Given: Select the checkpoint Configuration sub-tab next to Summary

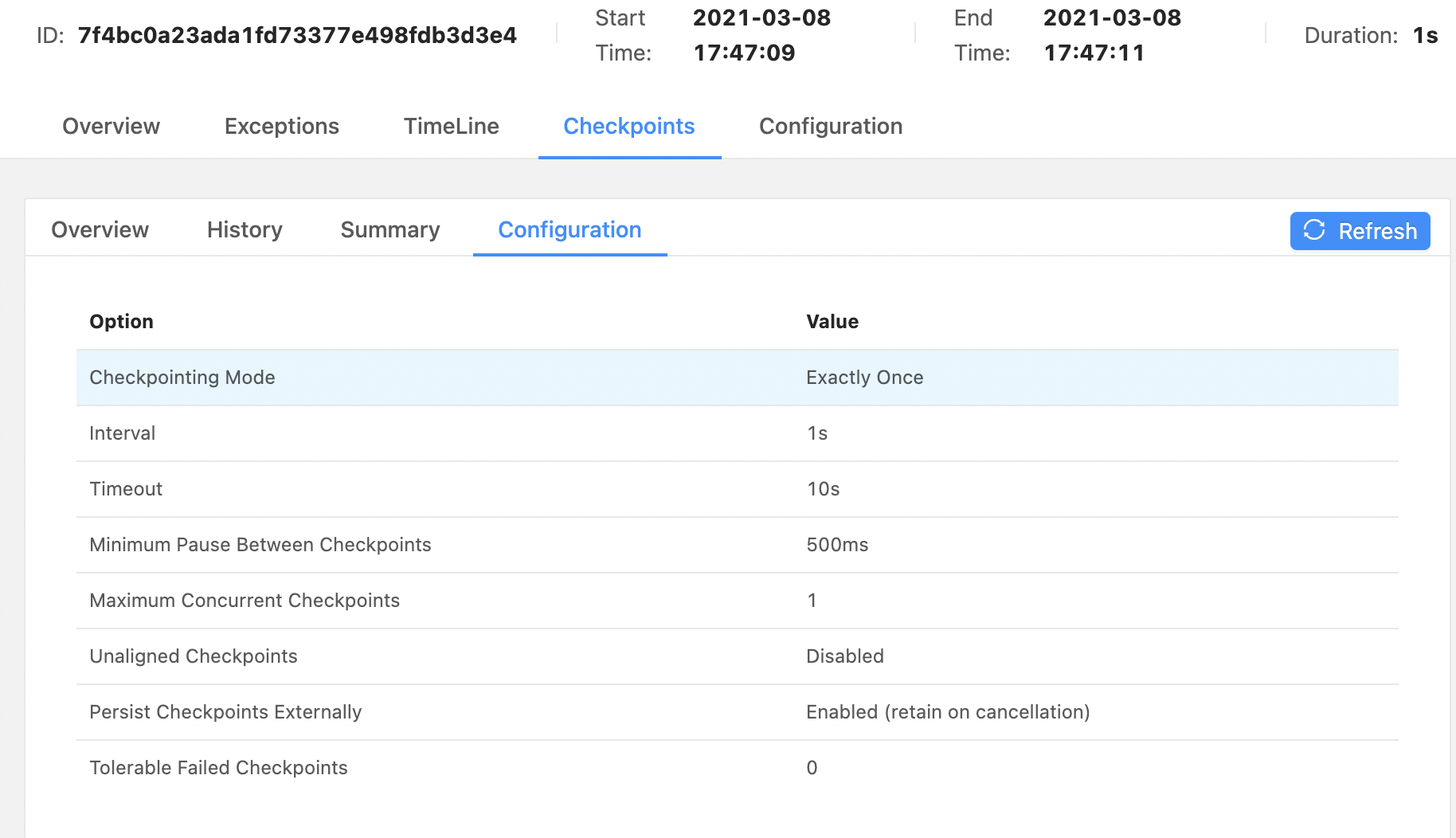Looking at the screenshot, I should click(569, 230).
